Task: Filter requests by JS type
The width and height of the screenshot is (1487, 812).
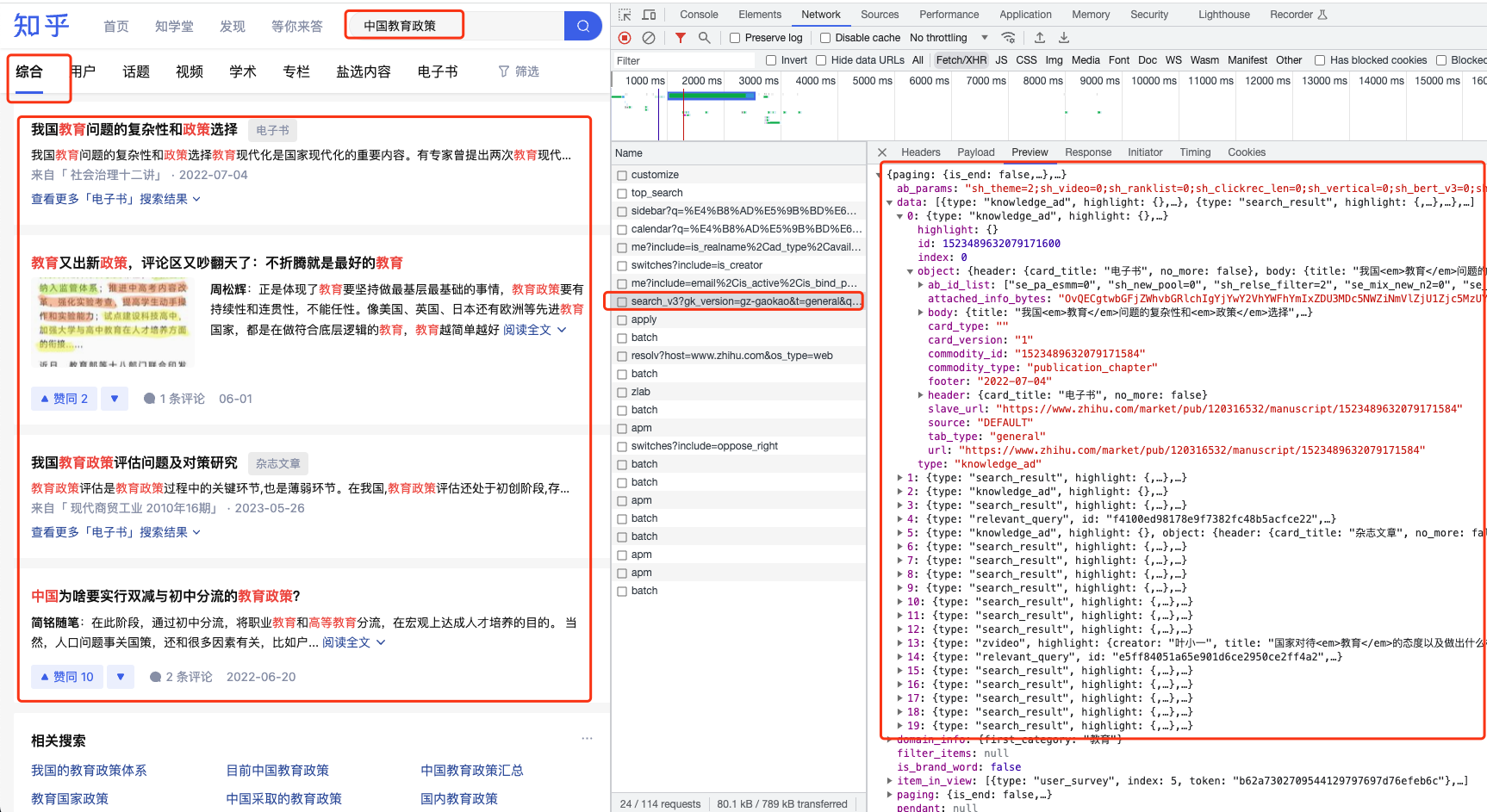Action: 1001,60
